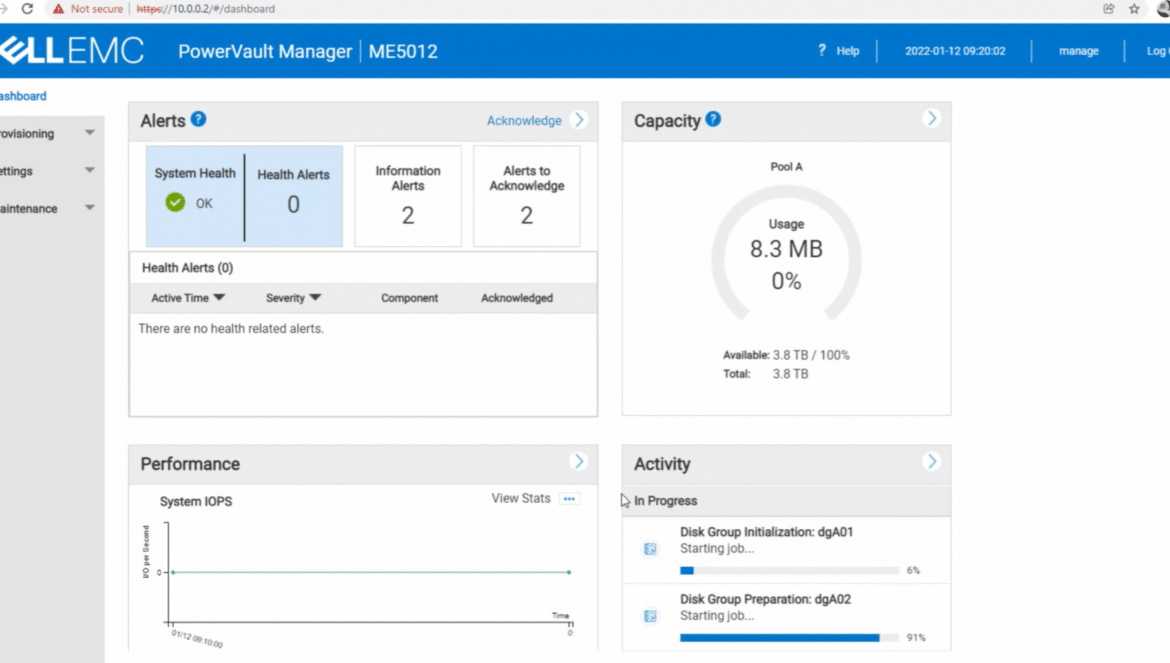The image size is (1170, 663).
Task: Expand the Provisioning sidebar menu
Action: coord(90,133)
